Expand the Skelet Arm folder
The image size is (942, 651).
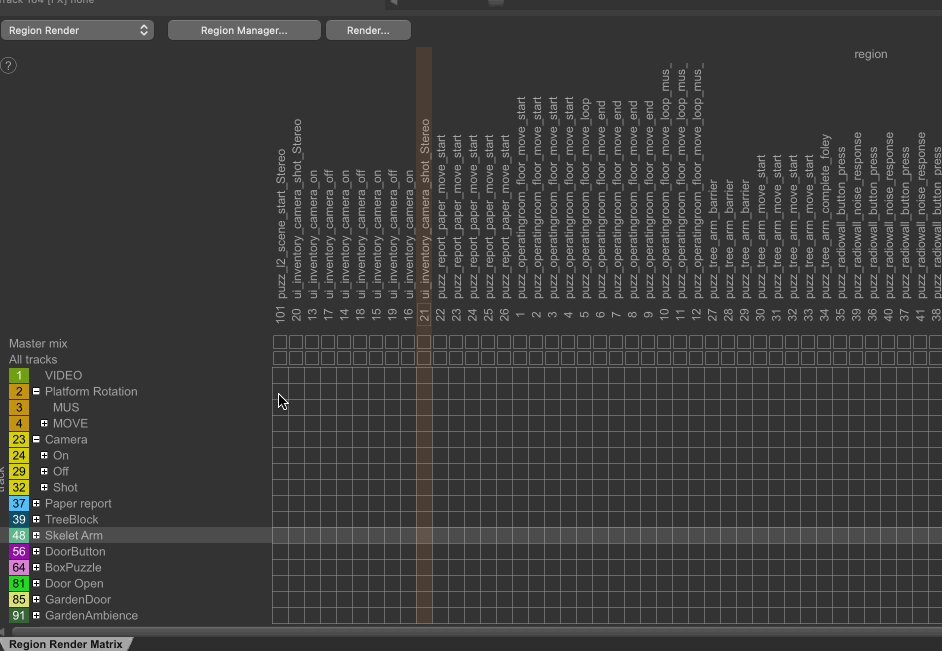point(36,536)
